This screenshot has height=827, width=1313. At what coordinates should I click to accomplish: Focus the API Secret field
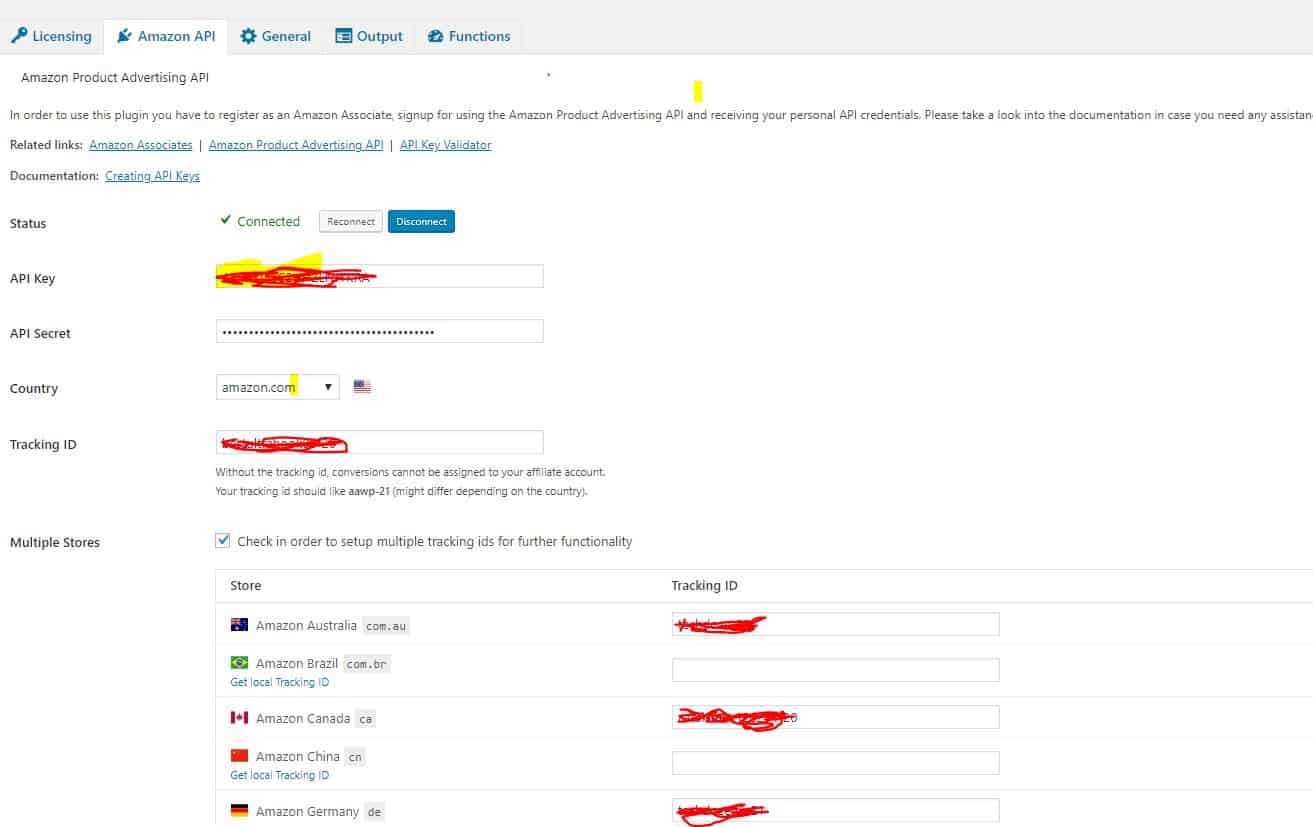pos(380,331)
